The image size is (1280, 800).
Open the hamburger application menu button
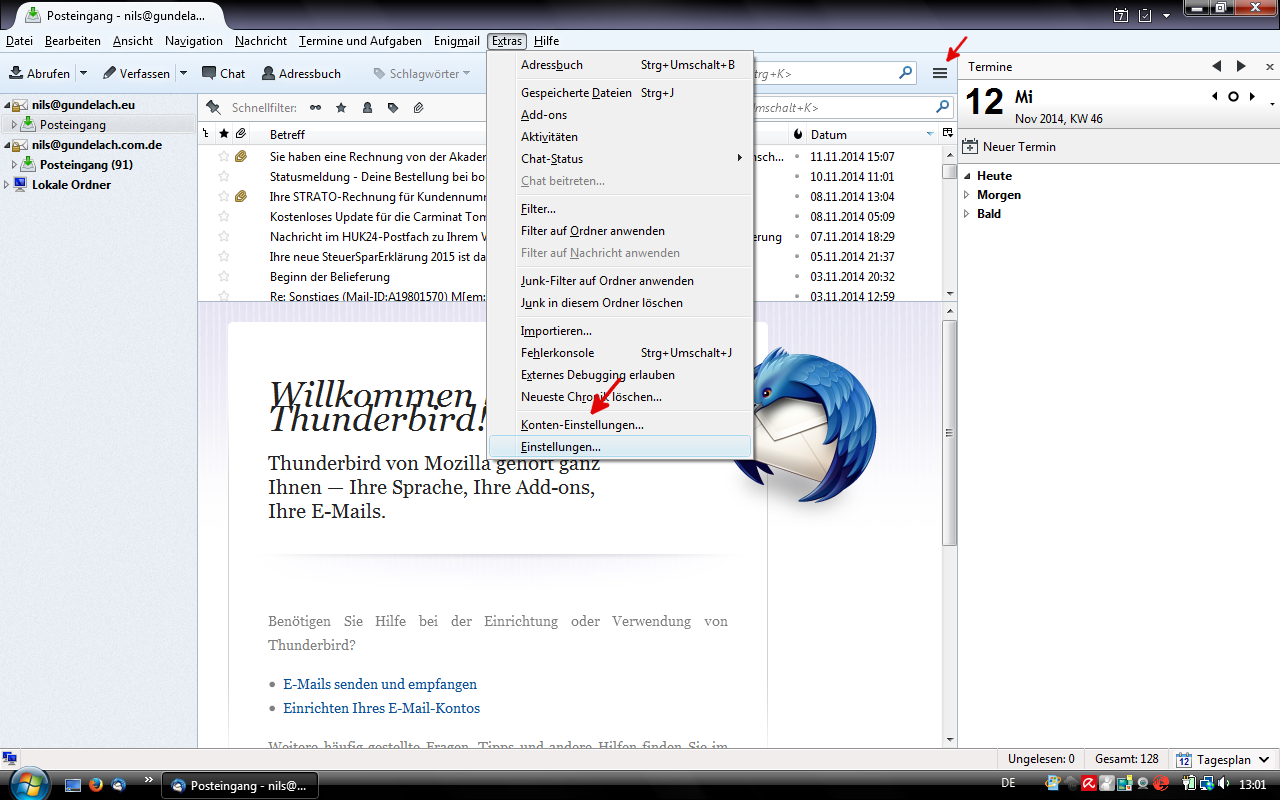click(939, 73)
